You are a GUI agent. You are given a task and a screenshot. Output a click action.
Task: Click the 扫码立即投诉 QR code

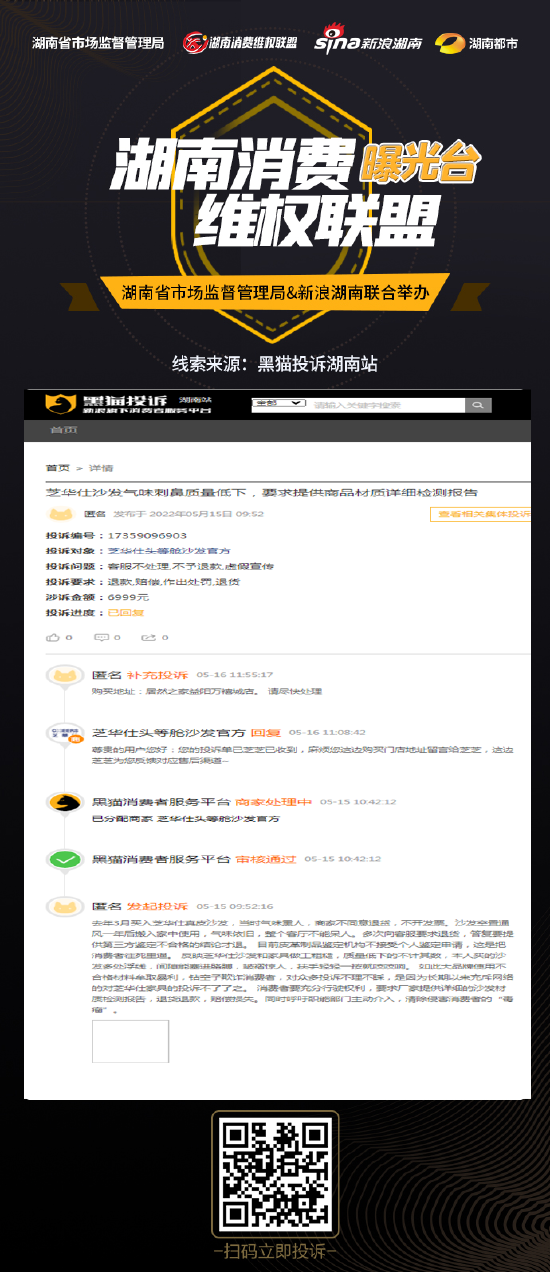275,1173
